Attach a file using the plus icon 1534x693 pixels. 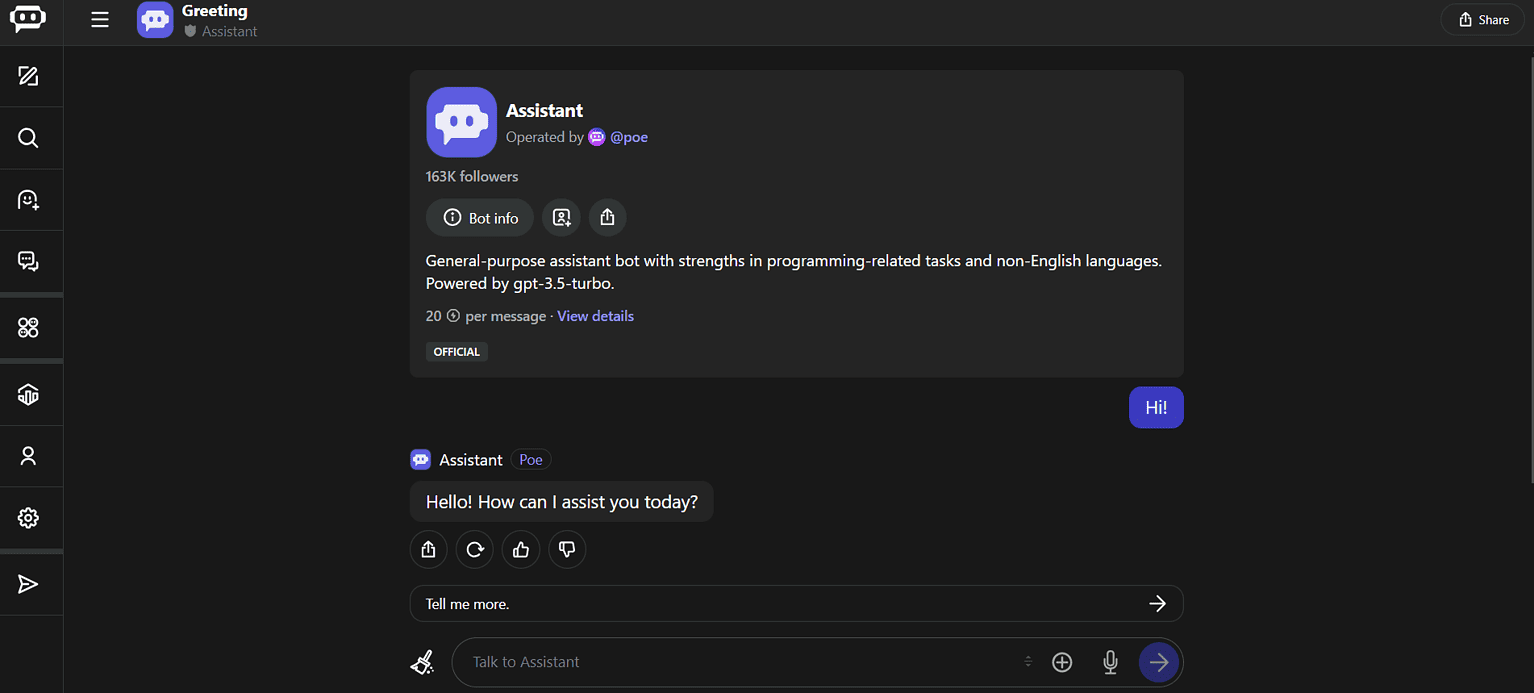tap(1062, 662)
